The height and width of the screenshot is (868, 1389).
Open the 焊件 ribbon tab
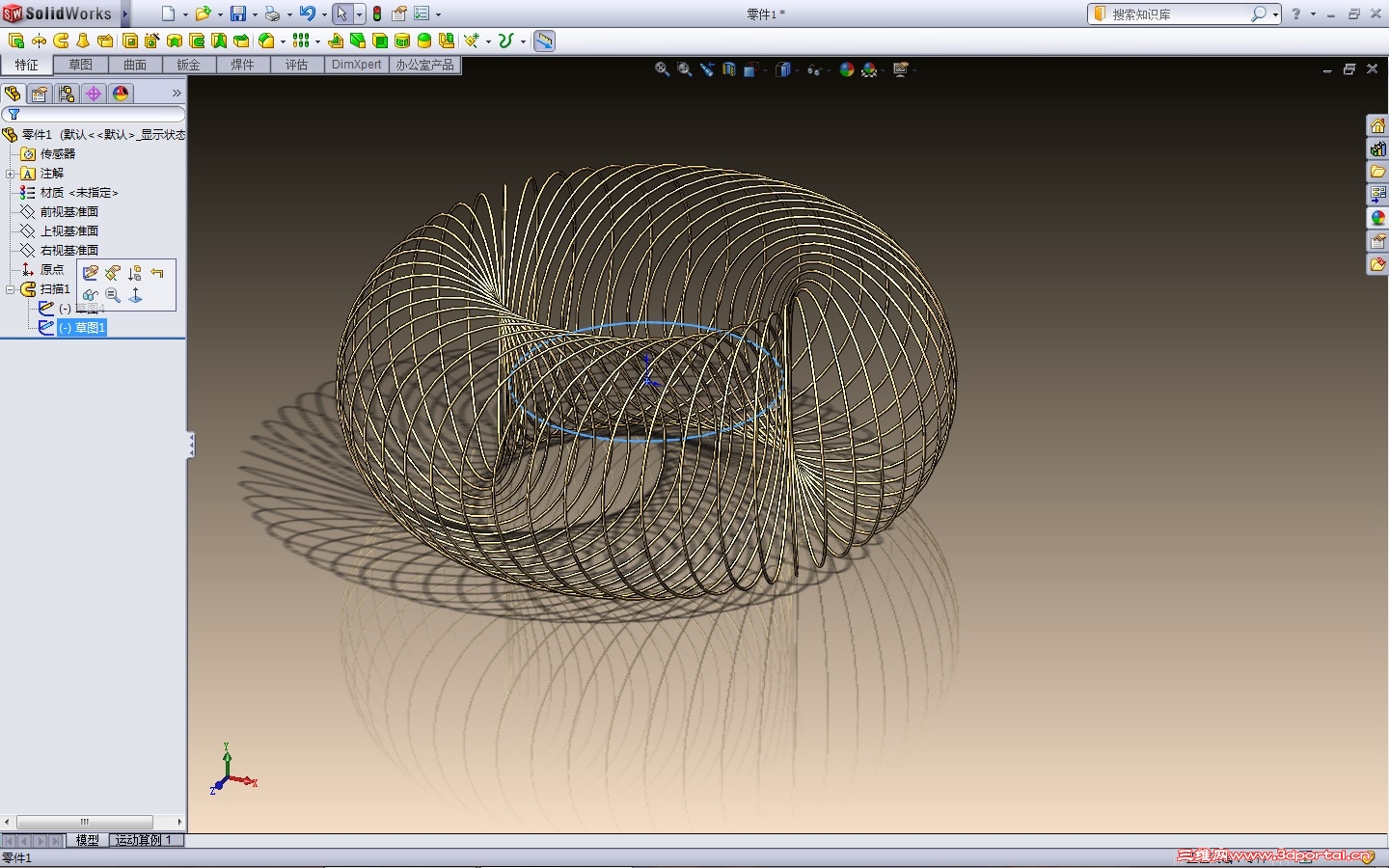[x=242, y=65]
